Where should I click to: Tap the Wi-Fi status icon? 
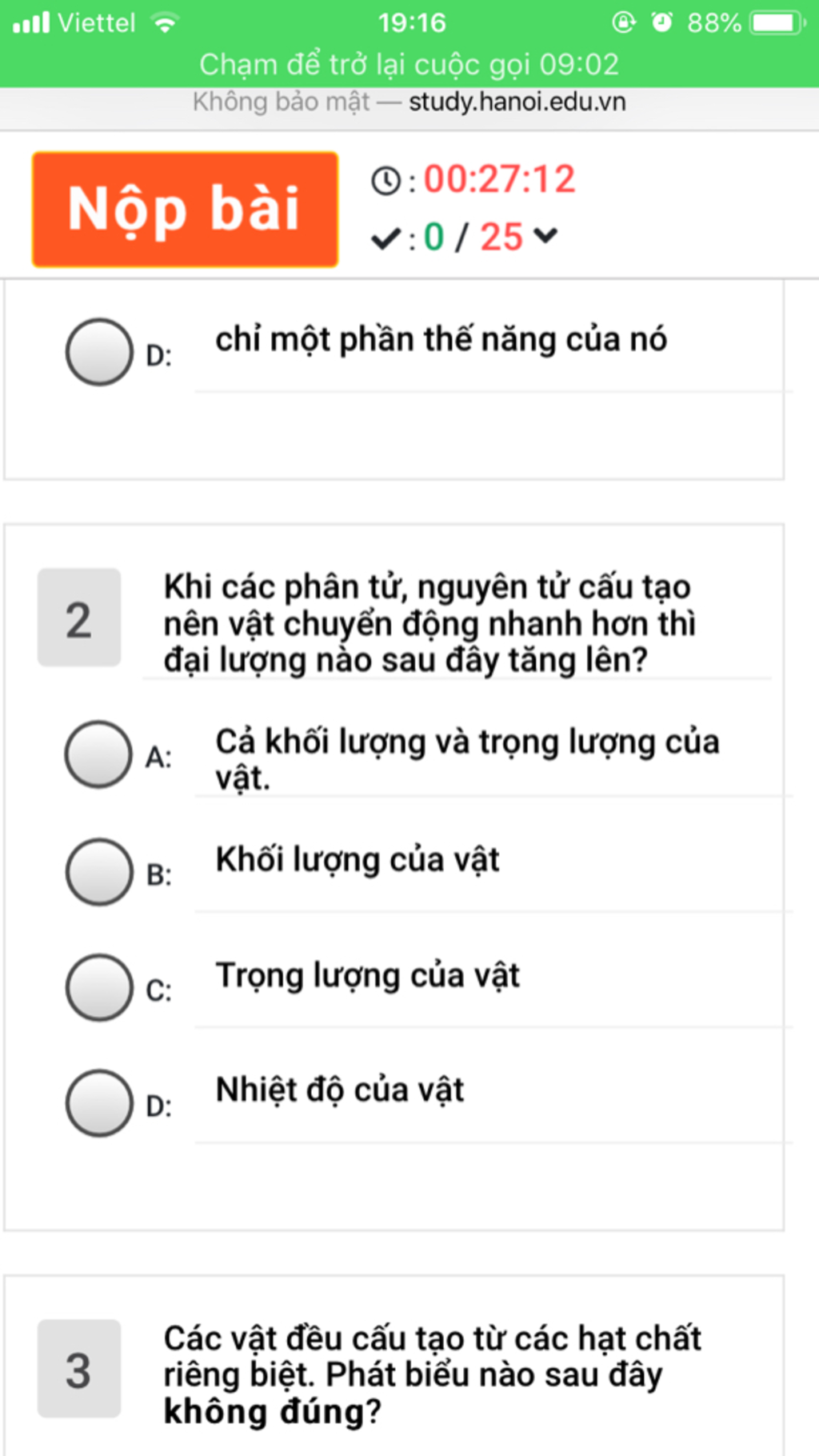(165, 22)
